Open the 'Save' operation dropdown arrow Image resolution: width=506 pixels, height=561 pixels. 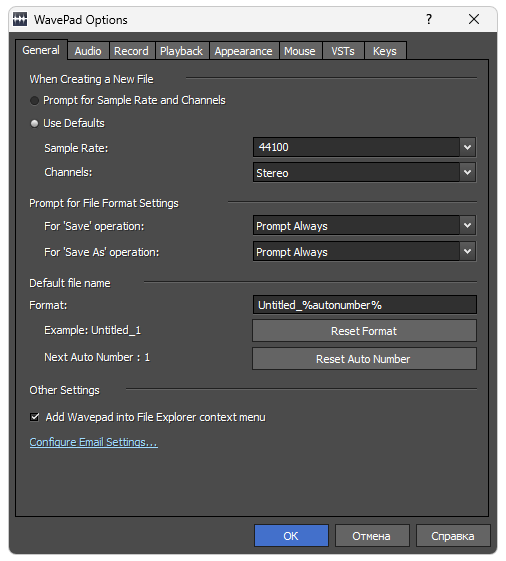(x=467, y=225)
